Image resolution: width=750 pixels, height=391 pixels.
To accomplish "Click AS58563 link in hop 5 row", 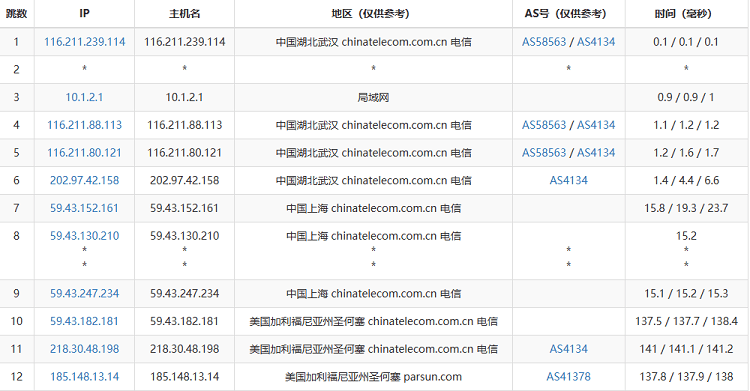I will tap(544, 153).
